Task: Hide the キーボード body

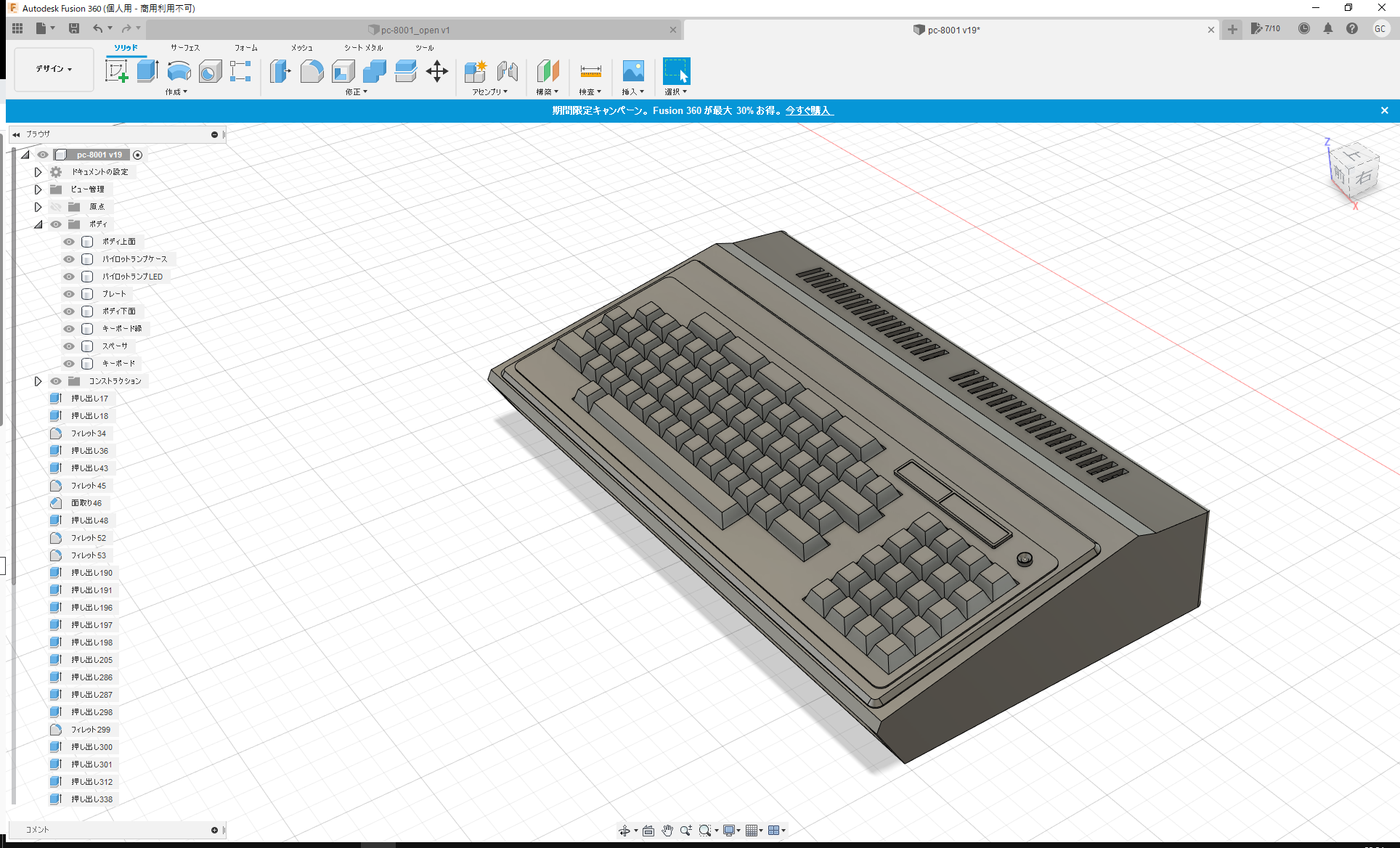Action: coord(68,363)
